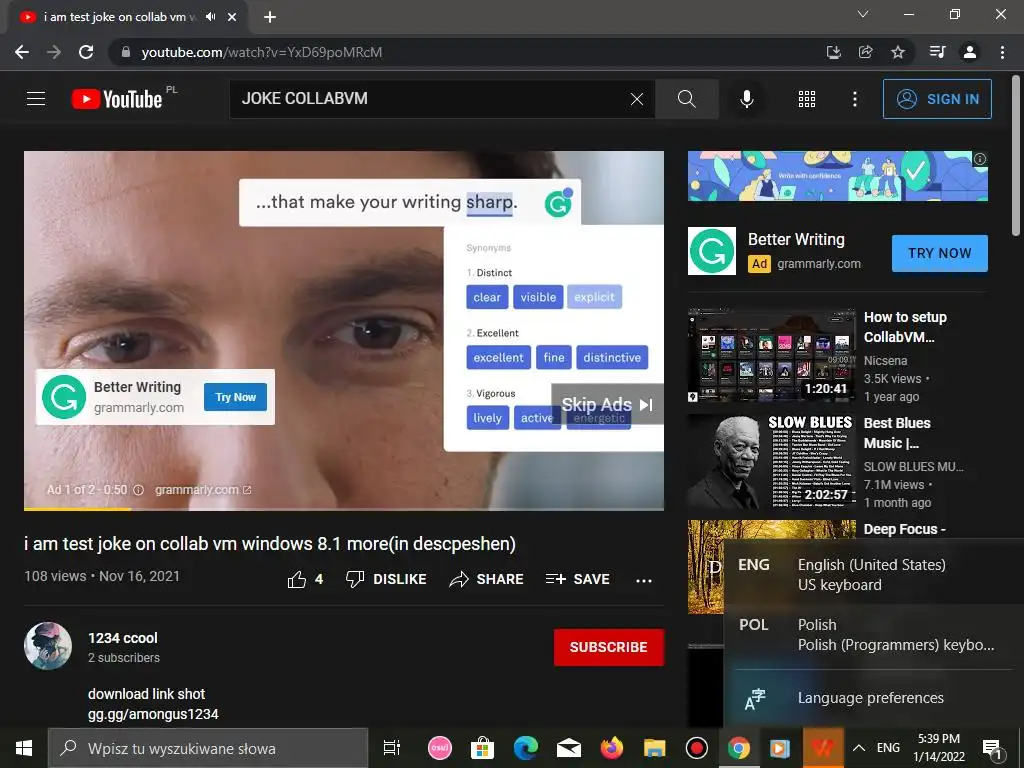Click the ad progress bar
Screen dimensions: 1024x768
pyautogui.click(x=344, y=509)
